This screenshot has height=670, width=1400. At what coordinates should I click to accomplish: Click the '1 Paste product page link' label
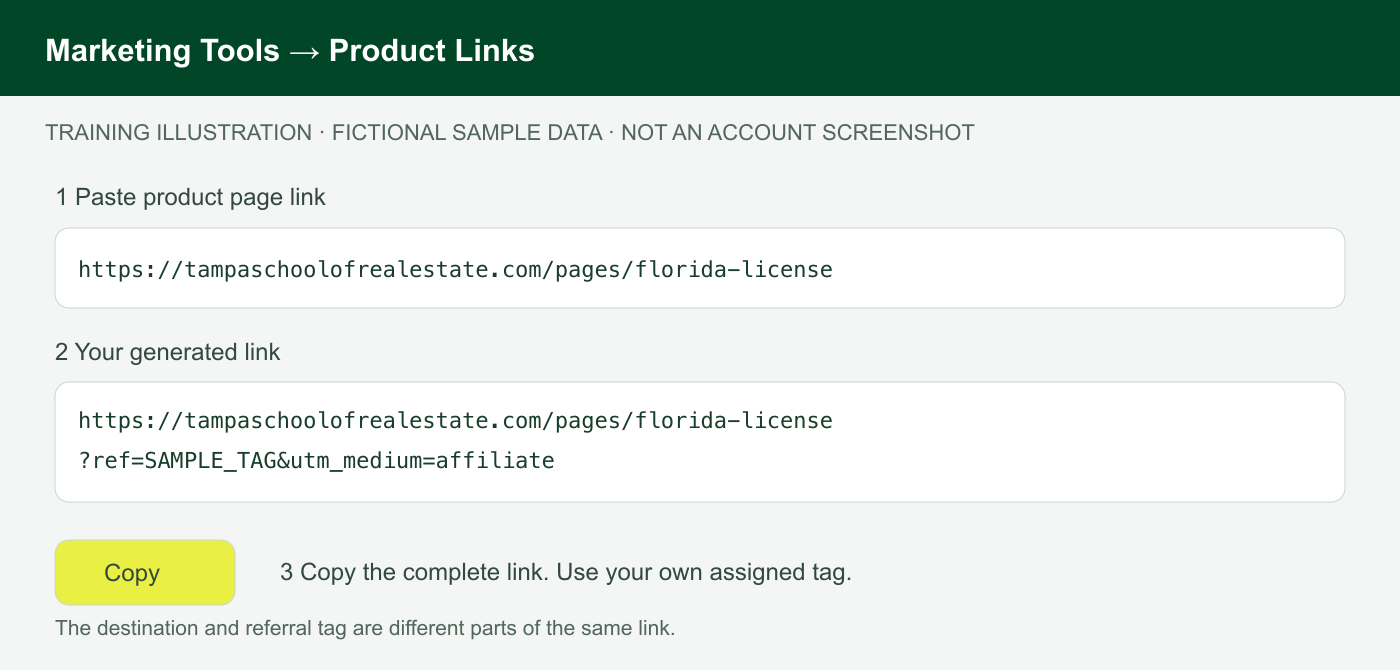pyautogui.click(x=191, y=197)
